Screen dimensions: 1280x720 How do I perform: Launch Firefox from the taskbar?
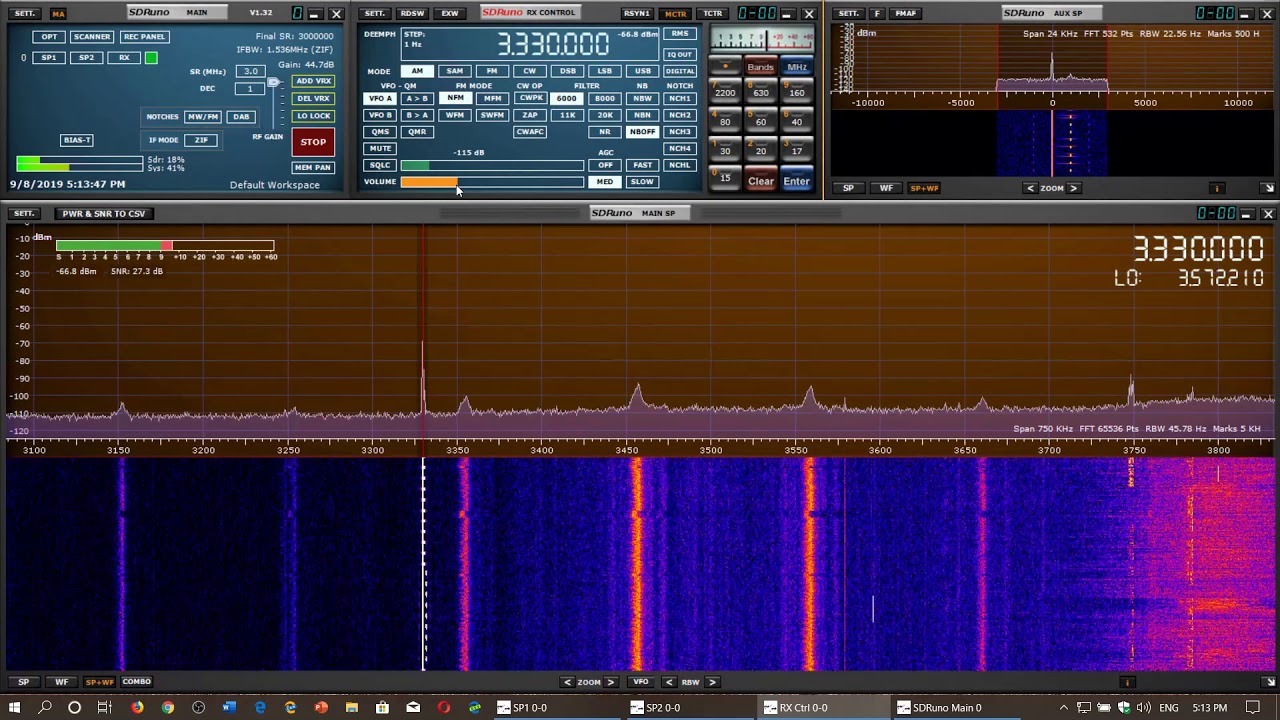137,707
